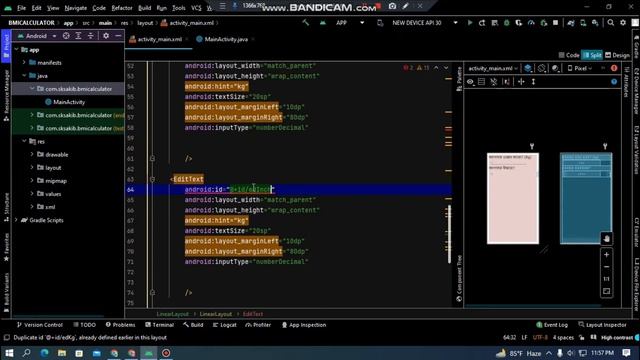The image size is (640, 360).
Task: Switch editor to Design view mode
Action: [617, 55]
